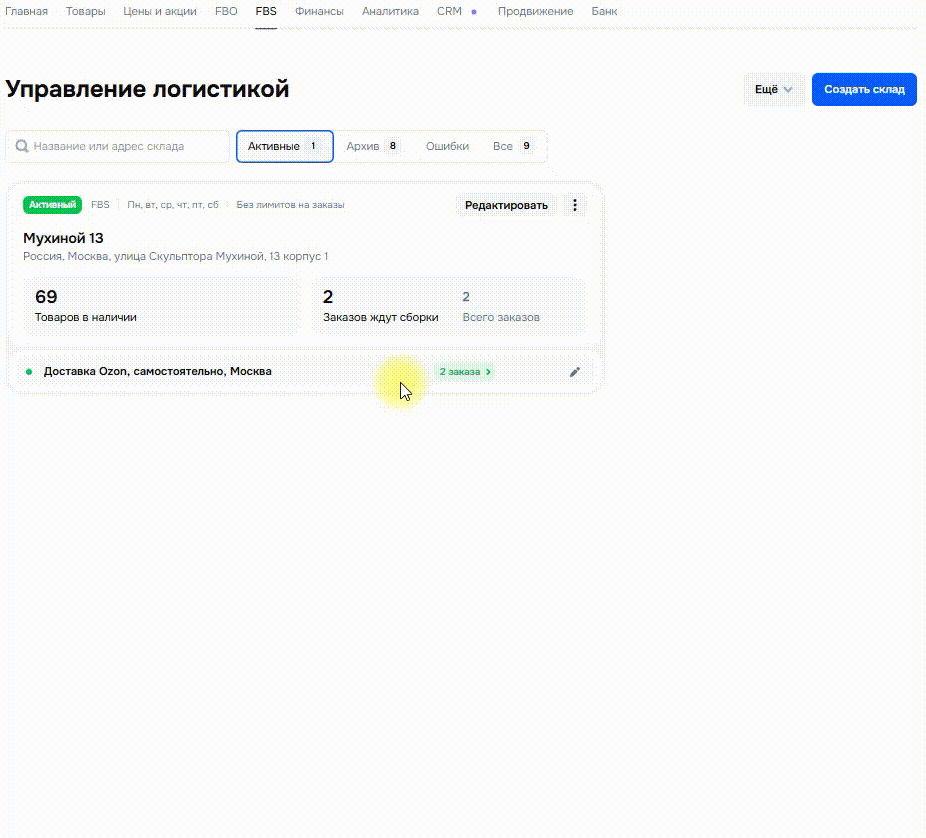Open the Ещё chevron arrow
This screenshot has width=926, height=838.
pyautogui.click(x=789, y=89)
